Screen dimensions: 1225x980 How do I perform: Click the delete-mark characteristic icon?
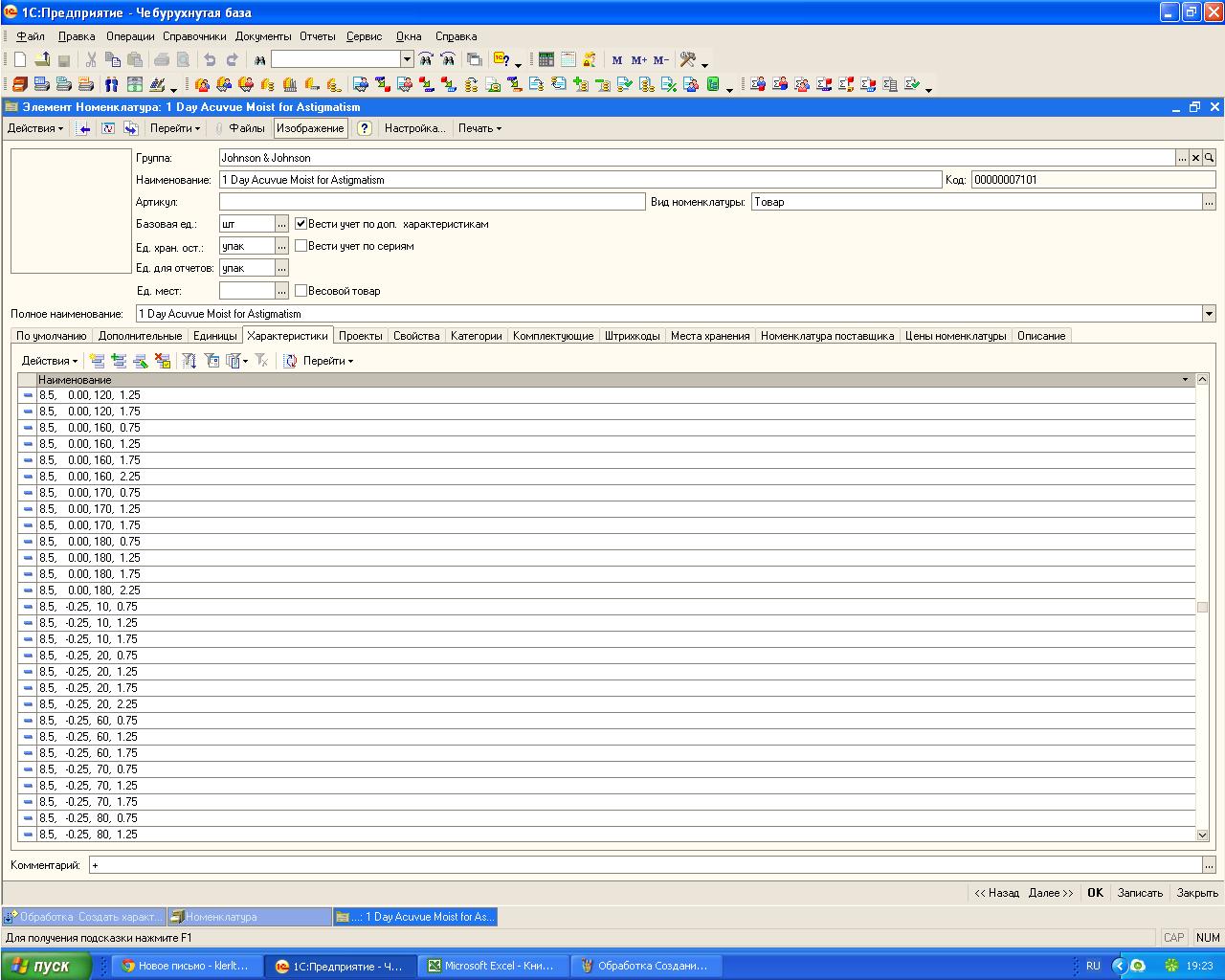163,361
